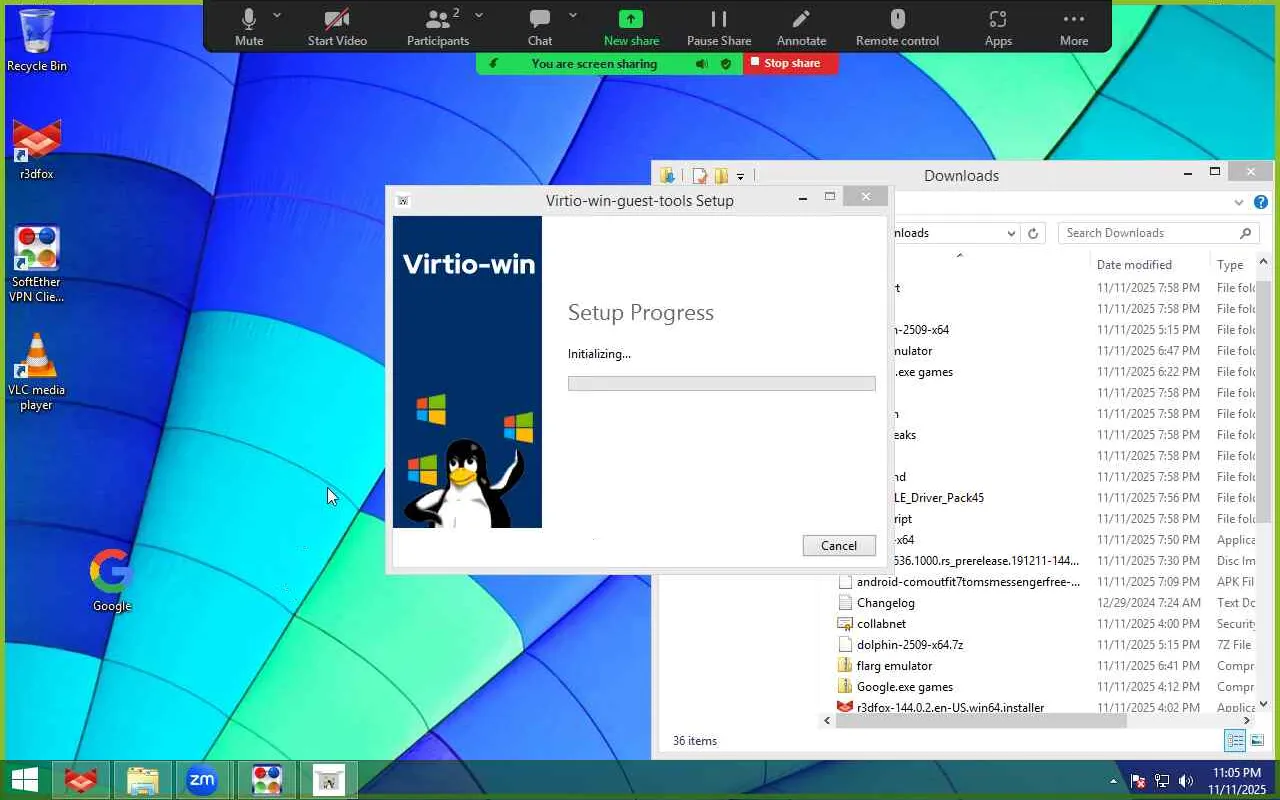This screenshot has height=800, width=1280.
Task: Start a New share in Zoom
Action: point(631,27)
